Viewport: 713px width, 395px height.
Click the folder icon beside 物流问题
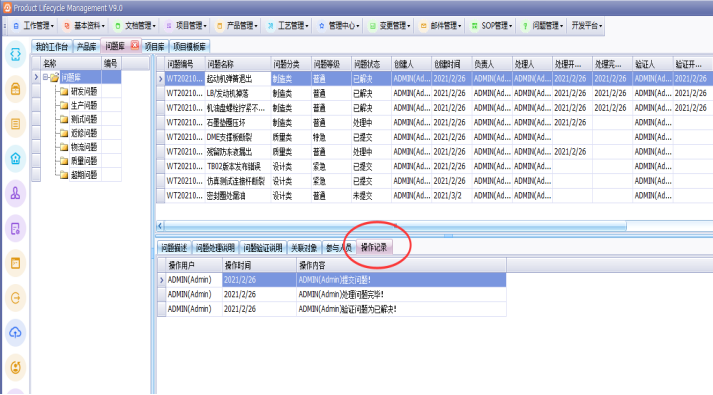coord(64,147)
